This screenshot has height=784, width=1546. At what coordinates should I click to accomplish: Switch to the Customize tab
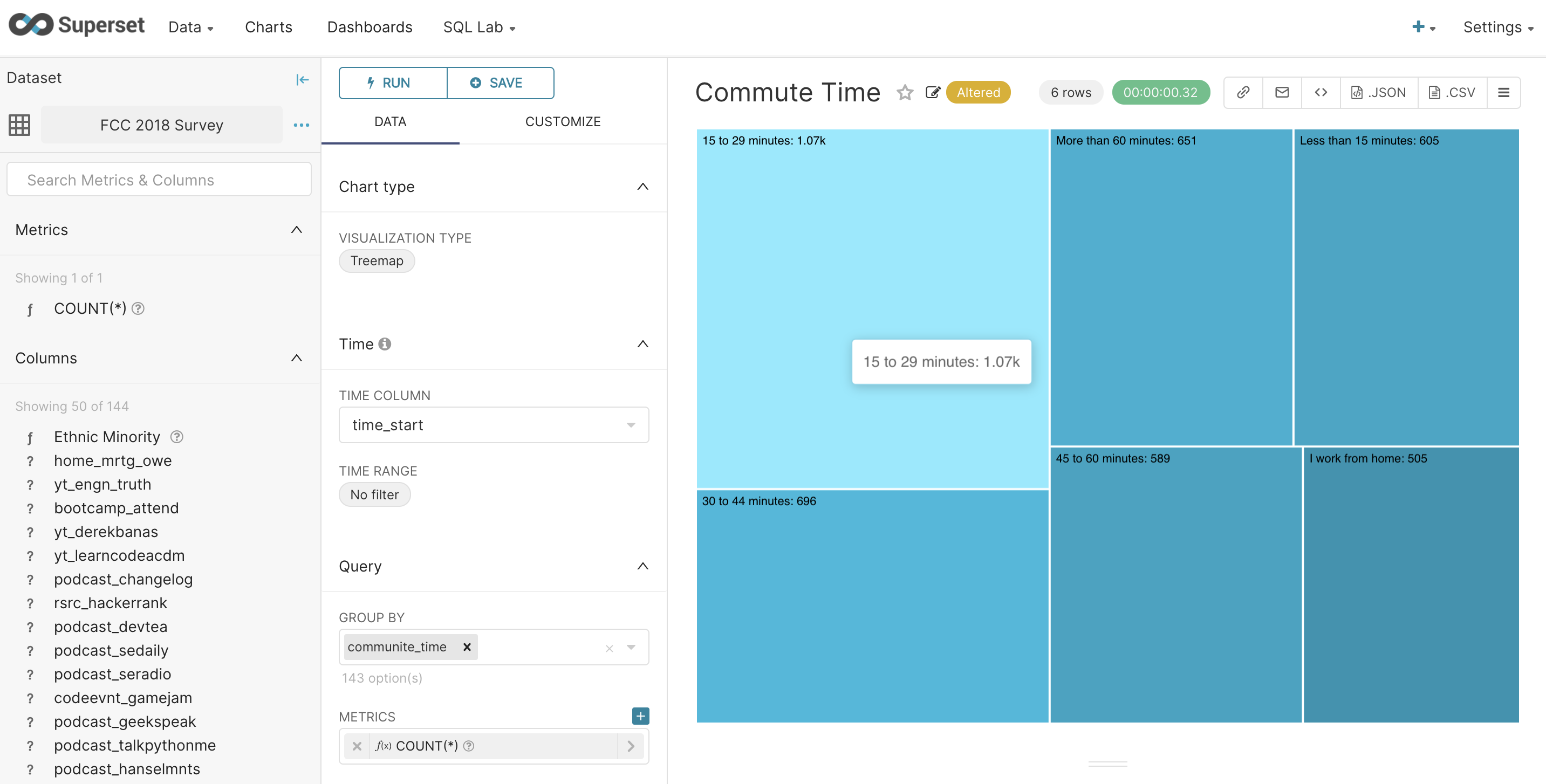point(562,122)
